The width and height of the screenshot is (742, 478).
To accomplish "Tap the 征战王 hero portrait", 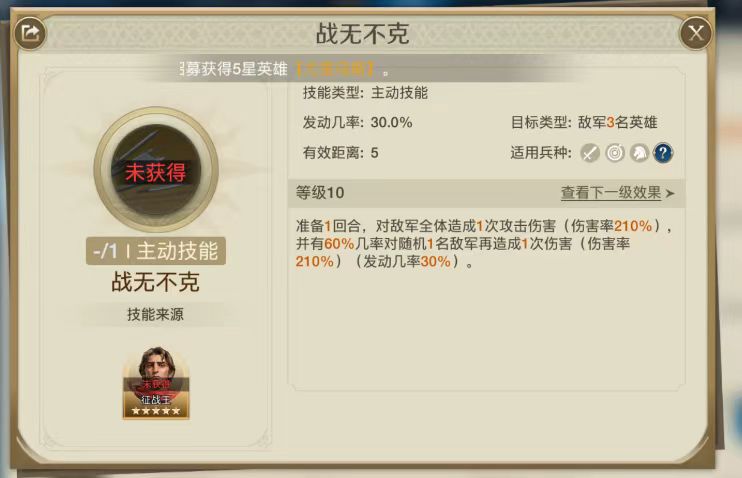I will coord(156,383).
